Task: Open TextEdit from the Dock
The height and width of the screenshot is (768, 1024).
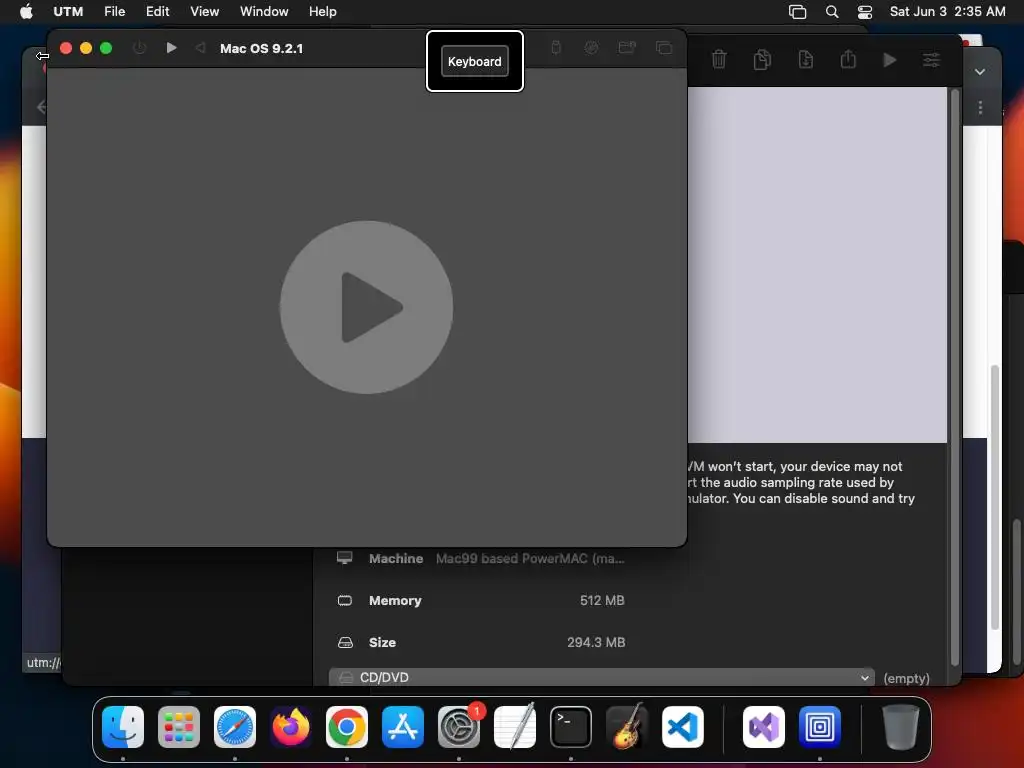Action: point(515,726)
